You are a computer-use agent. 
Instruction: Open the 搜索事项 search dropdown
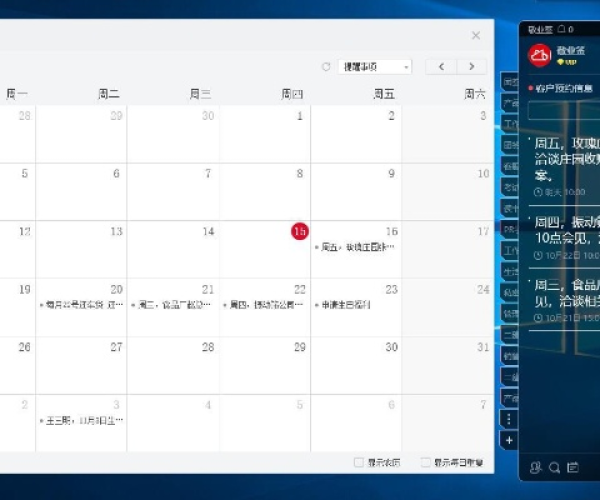375,67
